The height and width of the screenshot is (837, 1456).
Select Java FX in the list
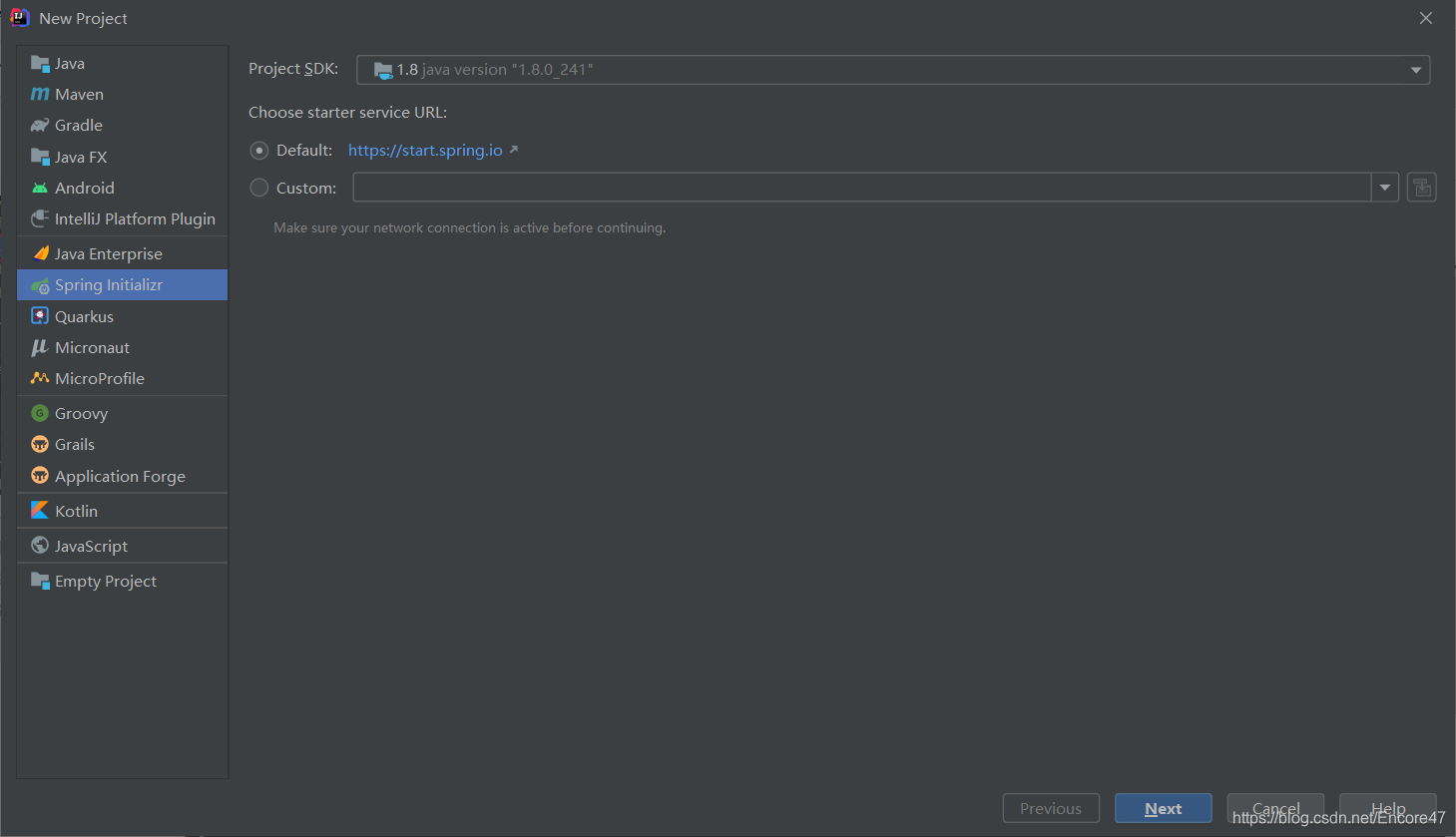click(x=123, y=157)
